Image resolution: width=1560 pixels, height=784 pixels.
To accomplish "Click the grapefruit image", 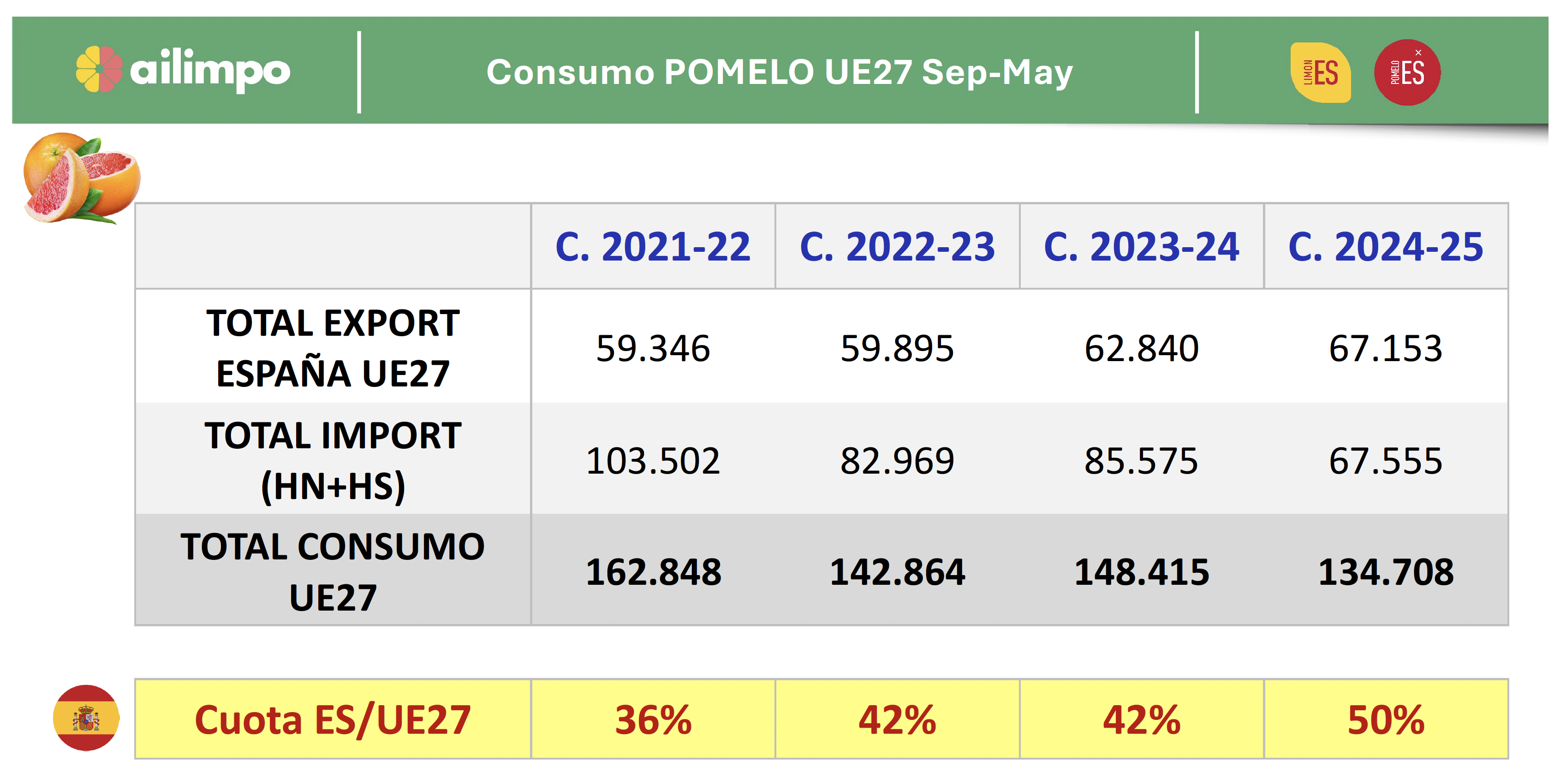I will tap(82, 178).
